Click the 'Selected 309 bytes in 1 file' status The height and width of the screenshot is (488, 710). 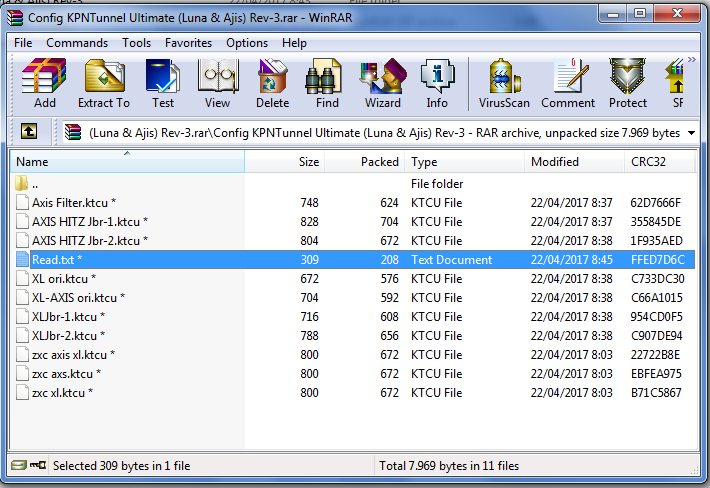pos(121,465)
